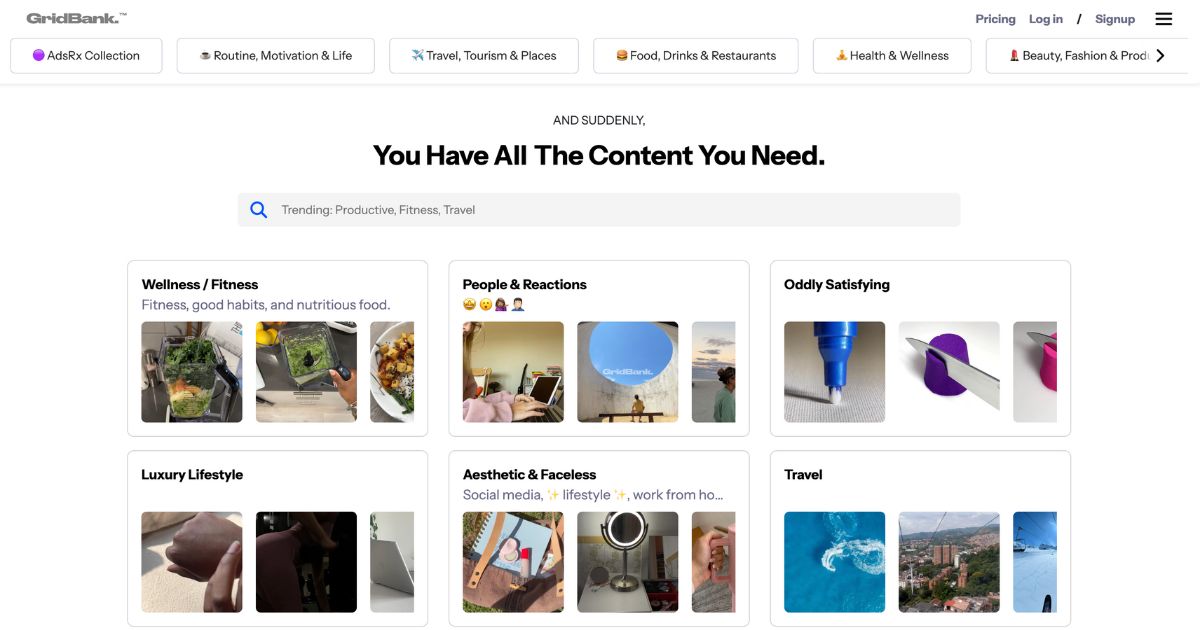
Task: Click the search magnifier icon
Action: coord(259,210)
